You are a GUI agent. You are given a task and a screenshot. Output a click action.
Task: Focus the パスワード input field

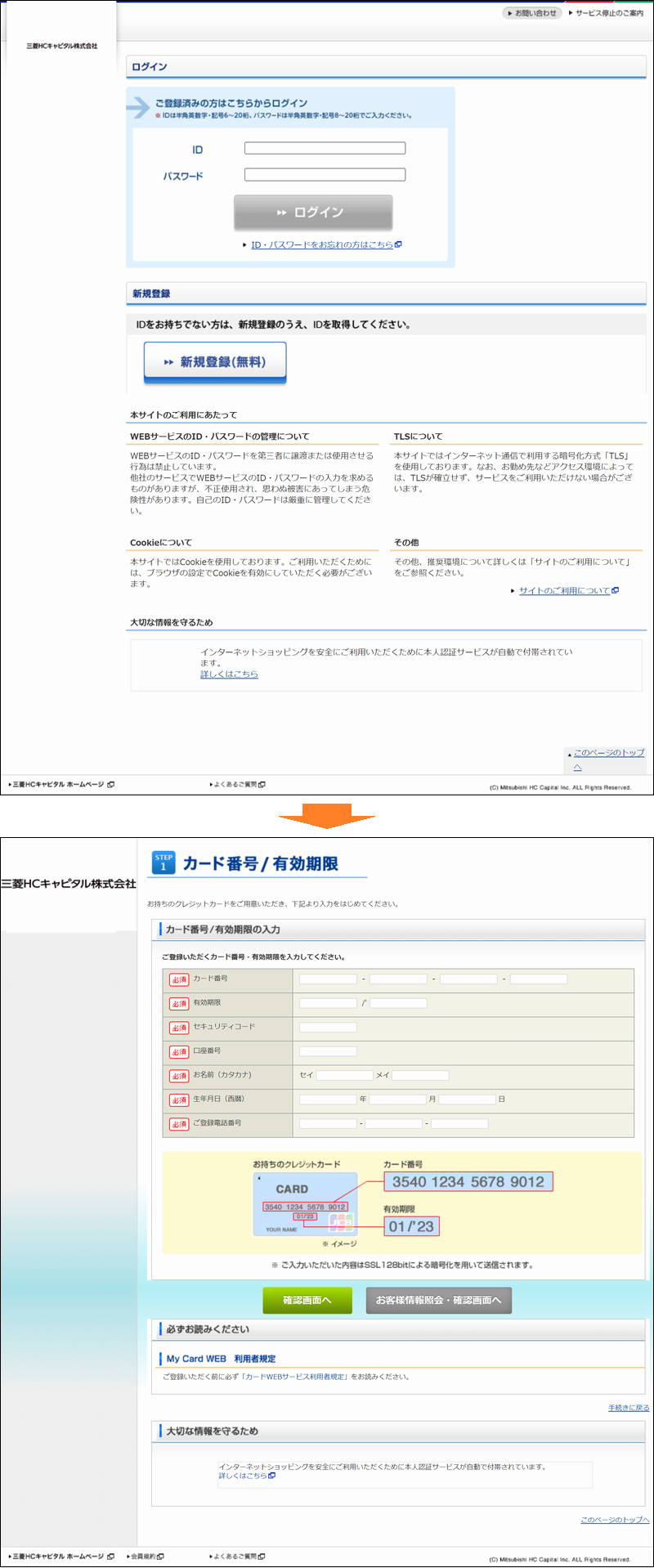tap(325, 175)
